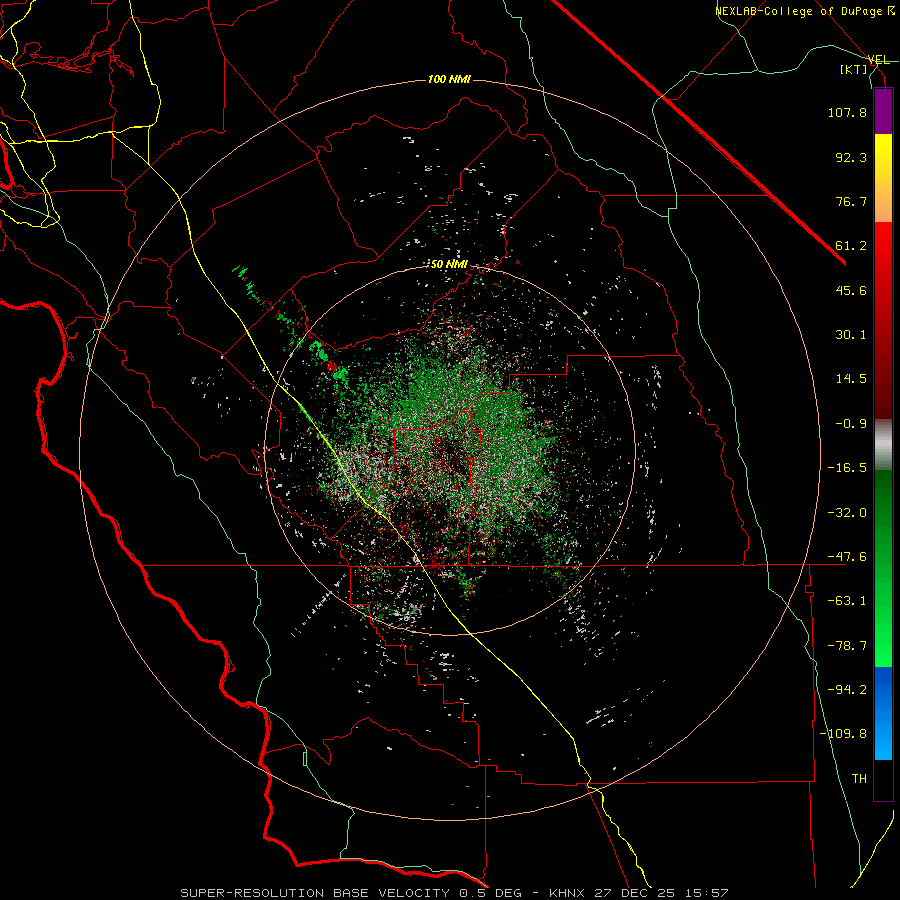This screenshot has height=900, width=900.
Task: Select the -47.6 velocity scale value
Action: 847,557
